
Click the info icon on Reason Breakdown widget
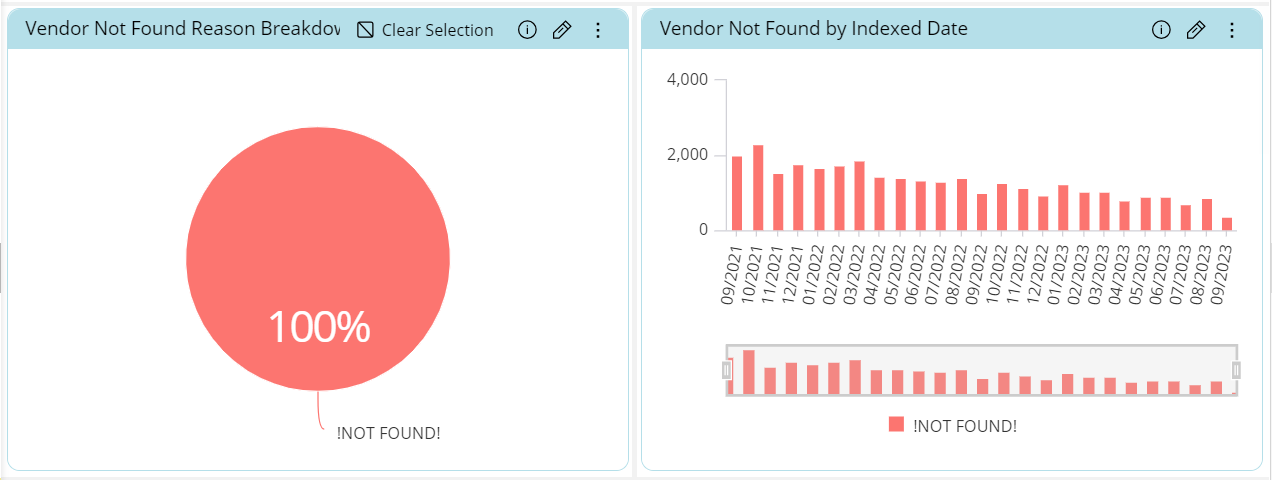point(527,30)
